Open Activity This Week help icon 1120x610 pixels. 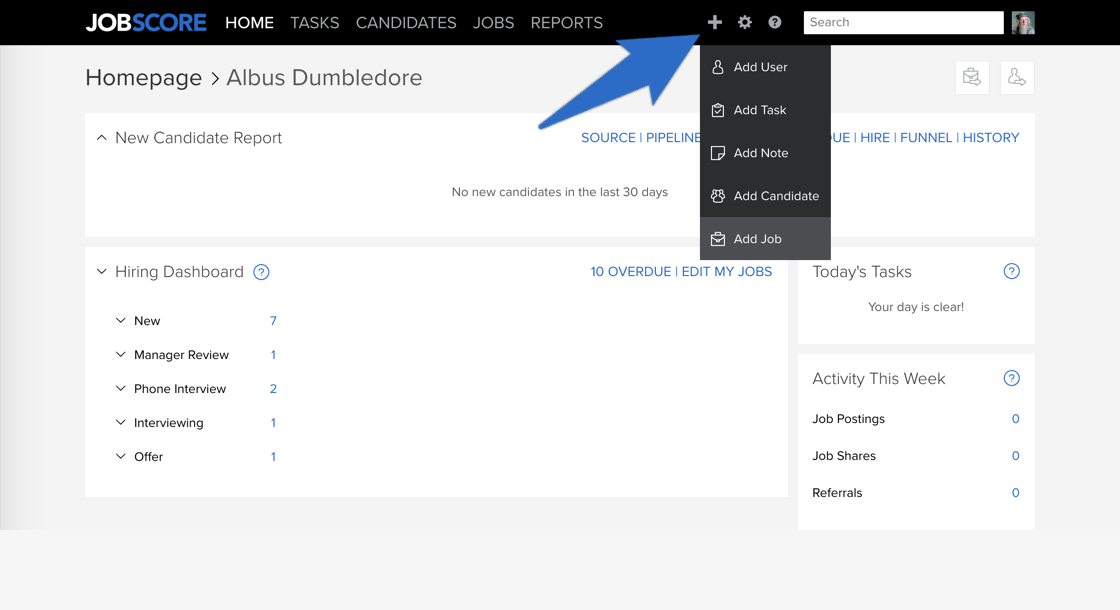[1011, 379]
